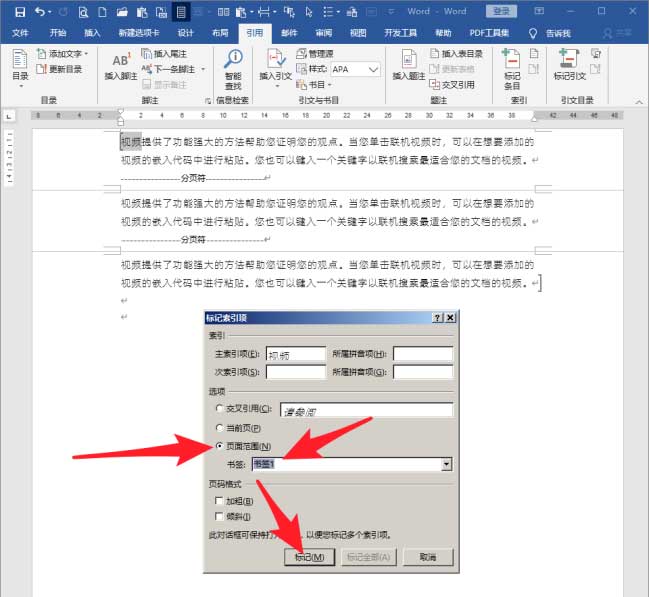Screen dimensions: 649x597
Task: Click Insert Citation (插入引文)
Action: [276, 68]
